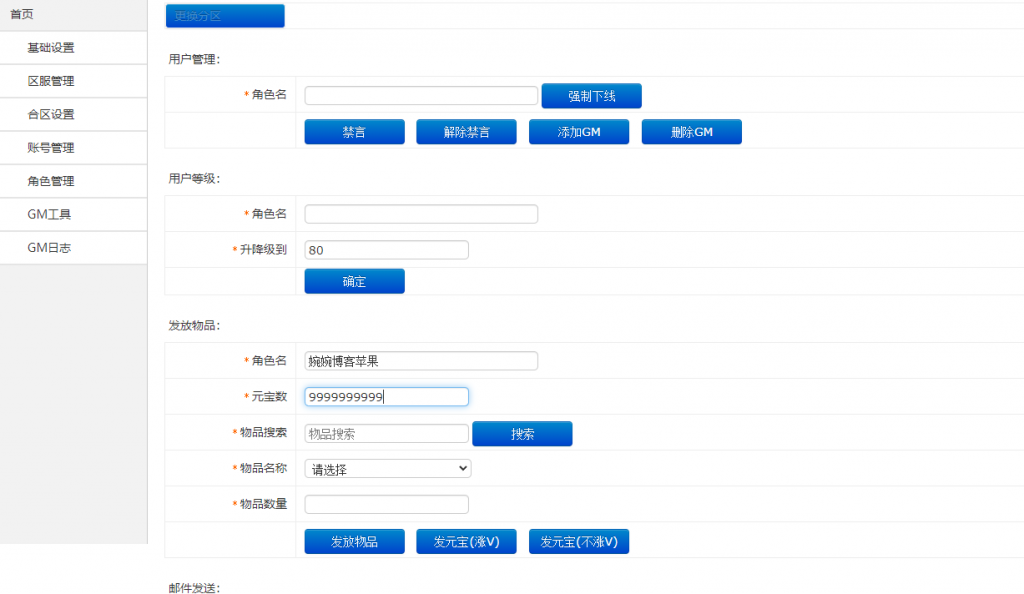The width and height of the screenshot is (1024, 594).
Task: Click 解除禁言 button
Action: tap(466, 132)
